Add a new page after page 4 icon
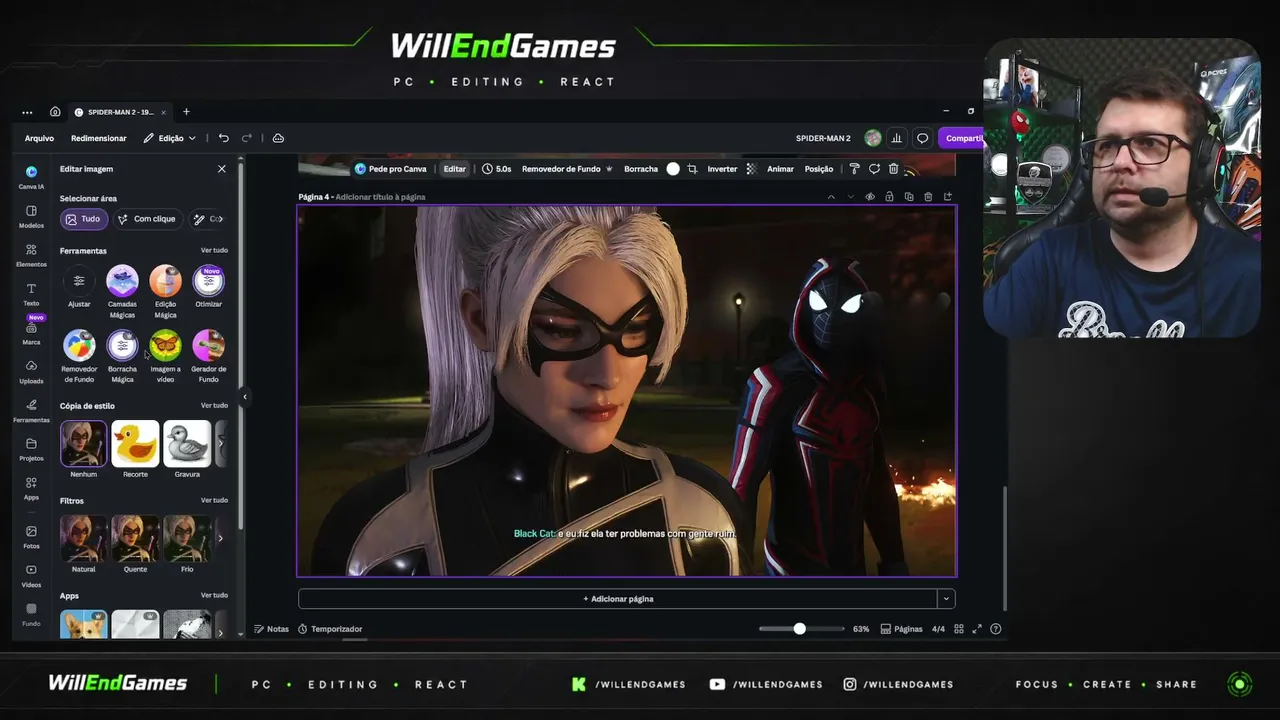 tap(948, 197)
